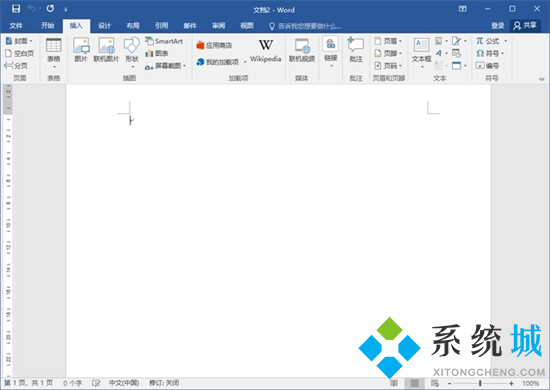Image resolution: width=550 pixels, height=390 pixels.
Task: Open Quick Parts icon in Text group
Action: click(441, 41)
